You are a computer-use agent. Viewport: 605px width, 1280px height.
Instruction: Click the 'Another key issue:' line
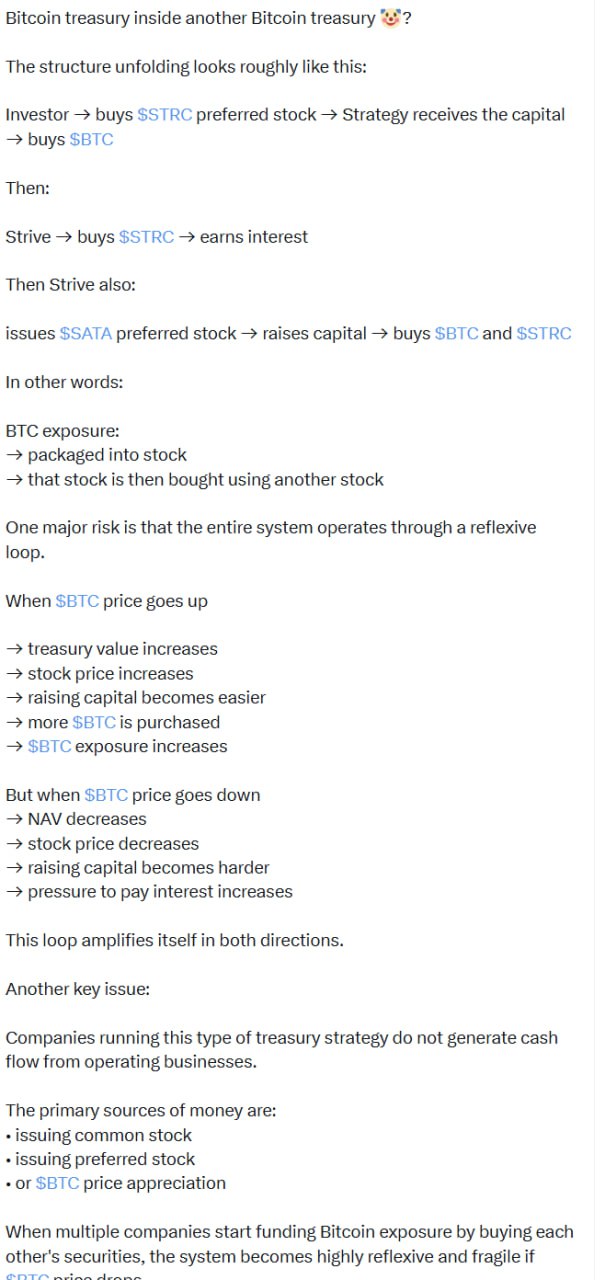point(78,989)
